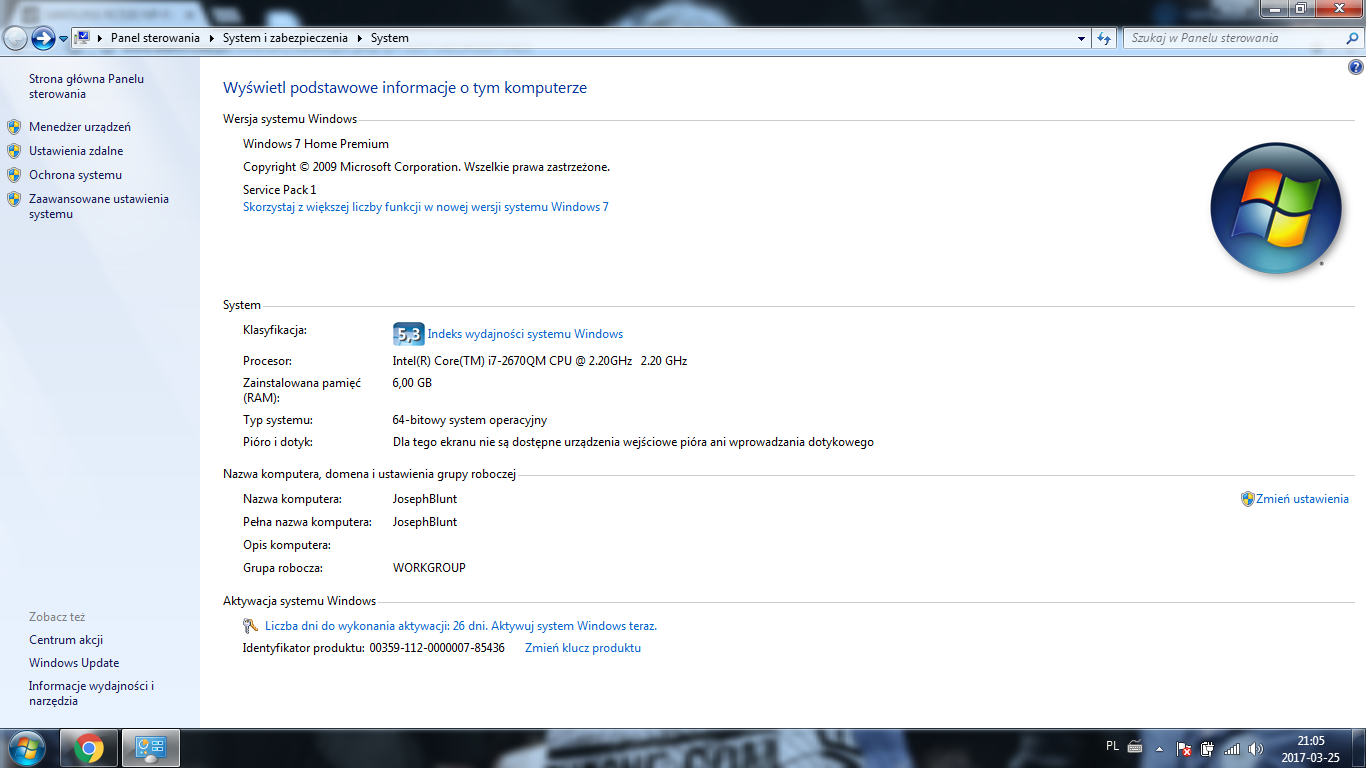Open 'Liczba dni do wykonania aktywacji' activation link
1366x768 pixels.
[x=461, y=626]
